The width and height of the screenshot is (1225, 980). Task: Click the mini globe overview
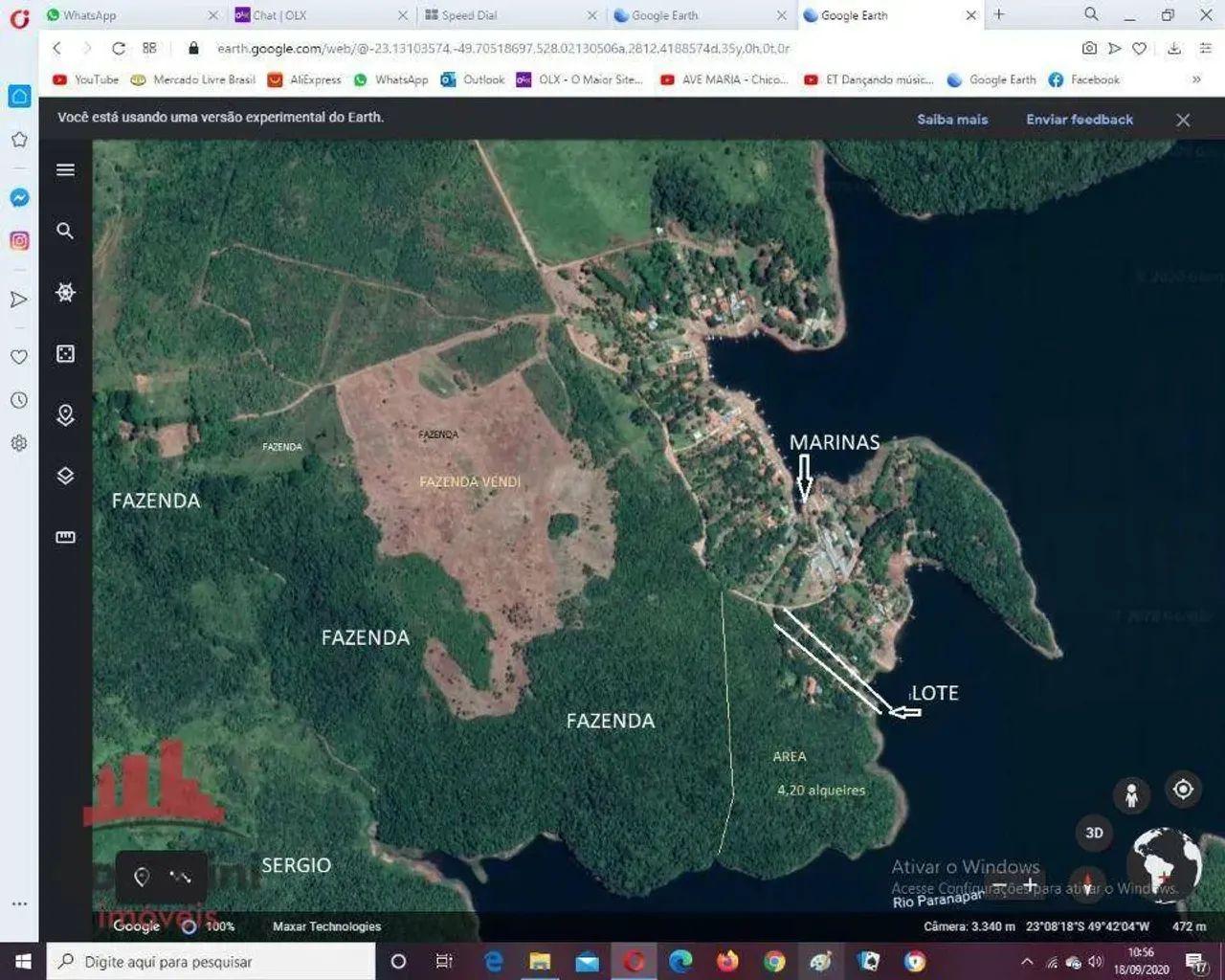[1165, 864]
